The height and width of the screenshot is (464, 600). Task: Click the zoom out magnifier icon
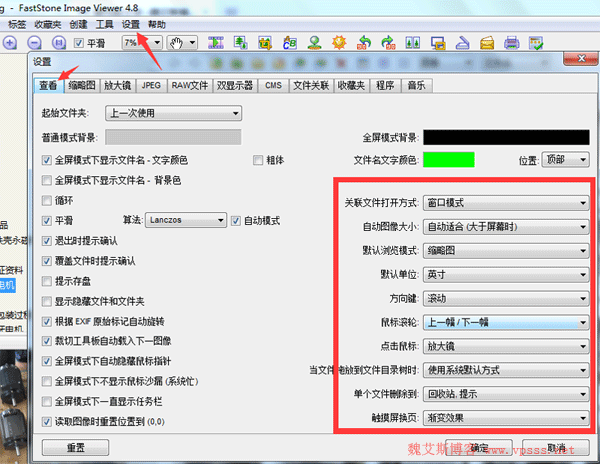pos(34,43)
